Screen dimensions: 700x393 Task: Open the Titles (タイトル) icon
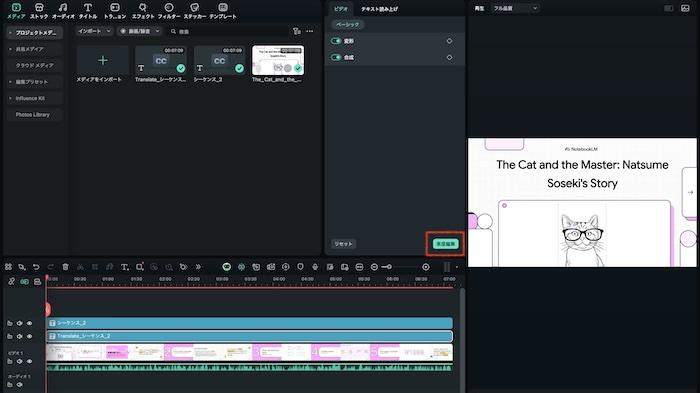(88, 11)
